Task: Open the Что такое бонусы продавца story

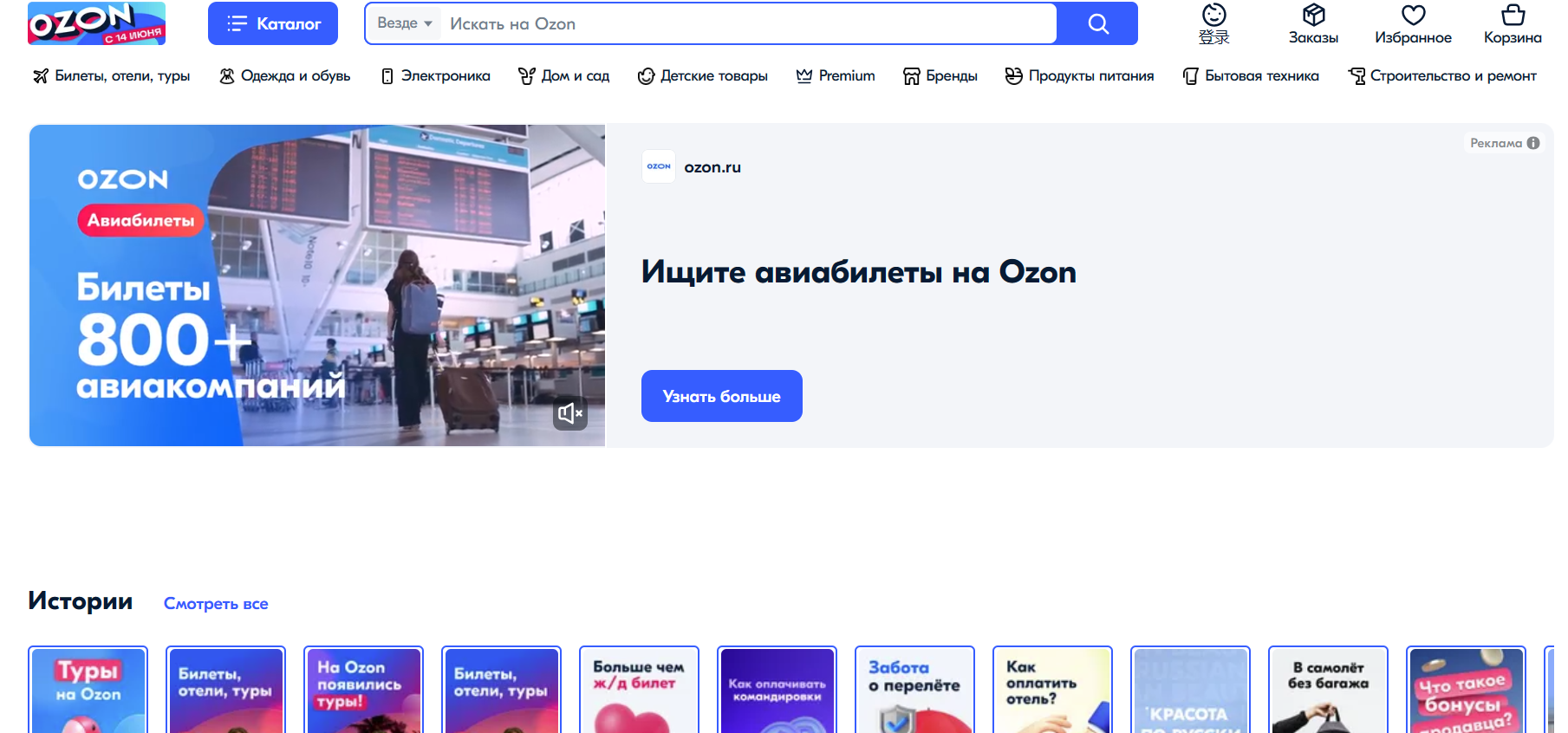Action: coord(1466,690)
